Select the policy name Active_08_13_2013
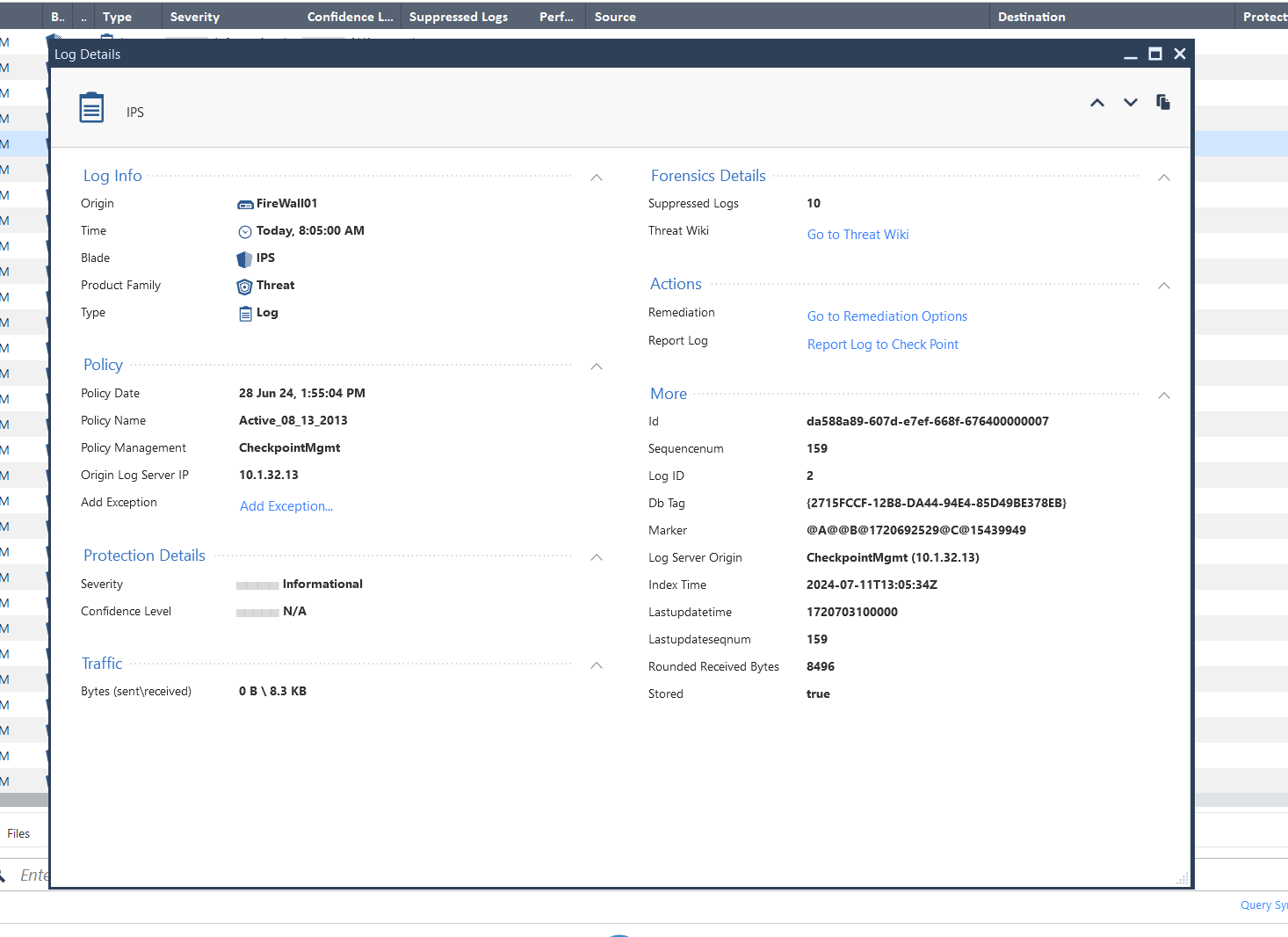Screen dimensions: 1288x937 [293, 420]
